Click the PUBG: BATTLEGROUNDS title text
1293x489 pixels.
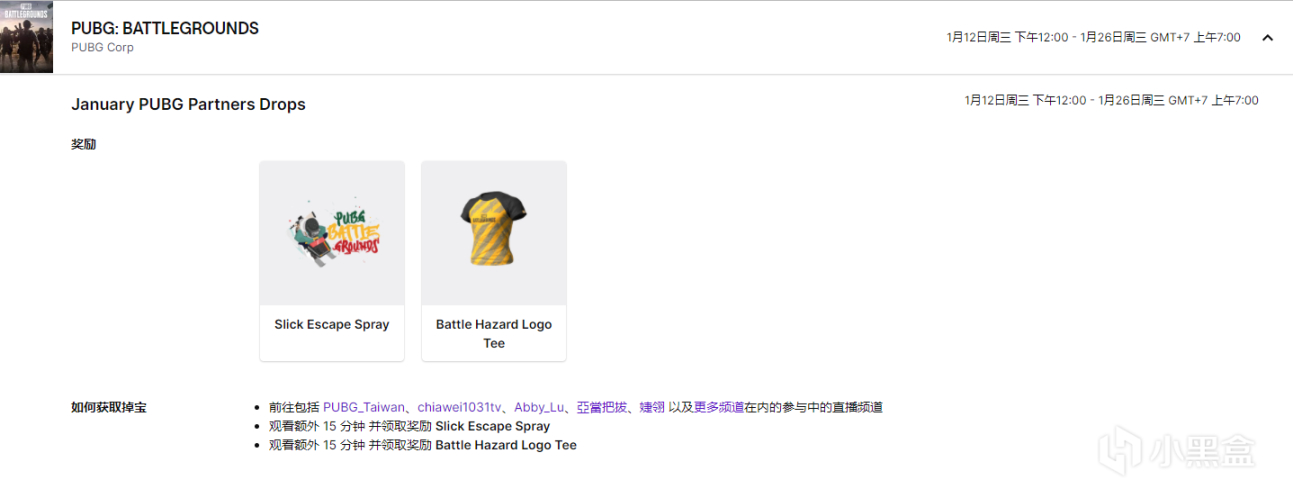(165, 28)
